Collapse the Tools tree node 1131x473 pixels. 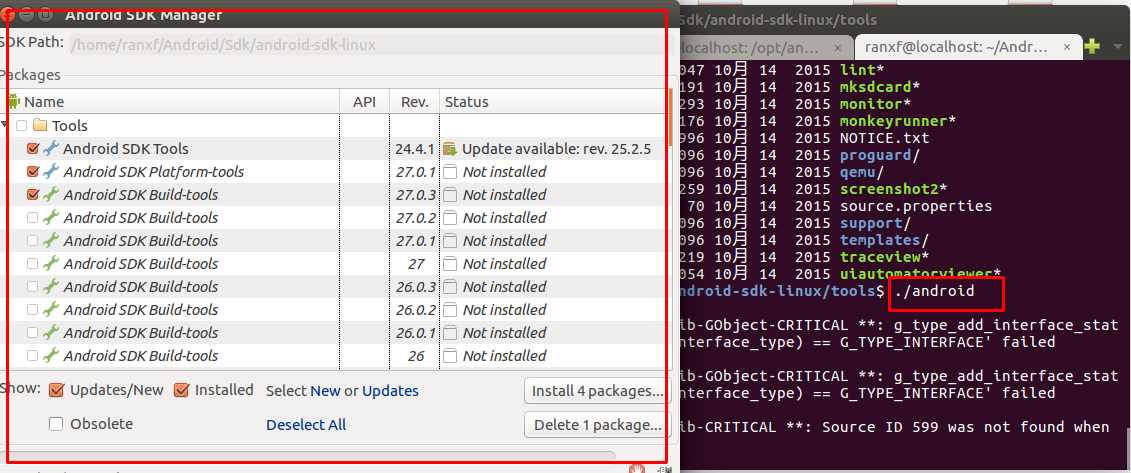pos(4,125)
